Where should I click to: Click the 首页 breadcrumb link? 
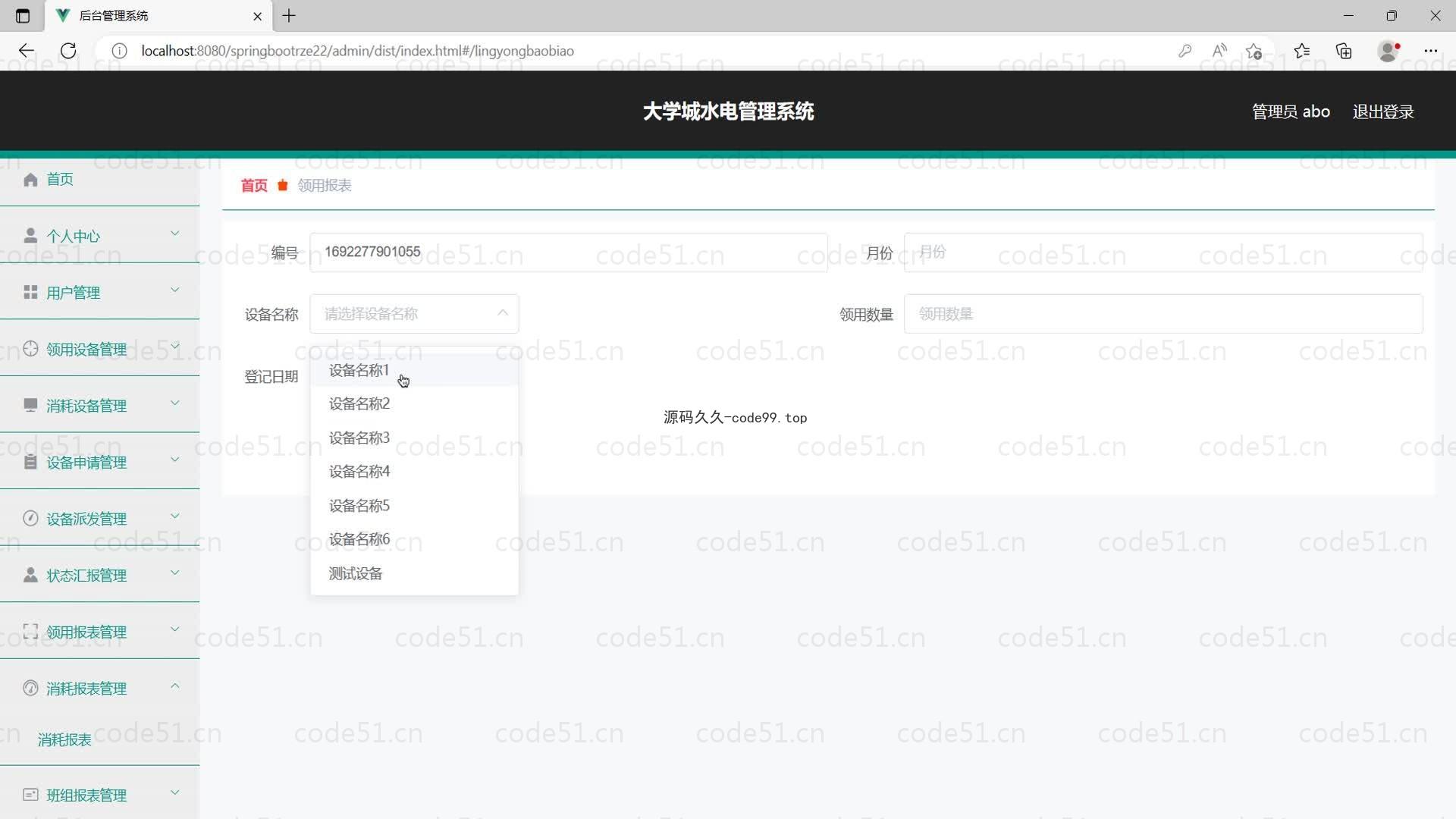(254, 186)
